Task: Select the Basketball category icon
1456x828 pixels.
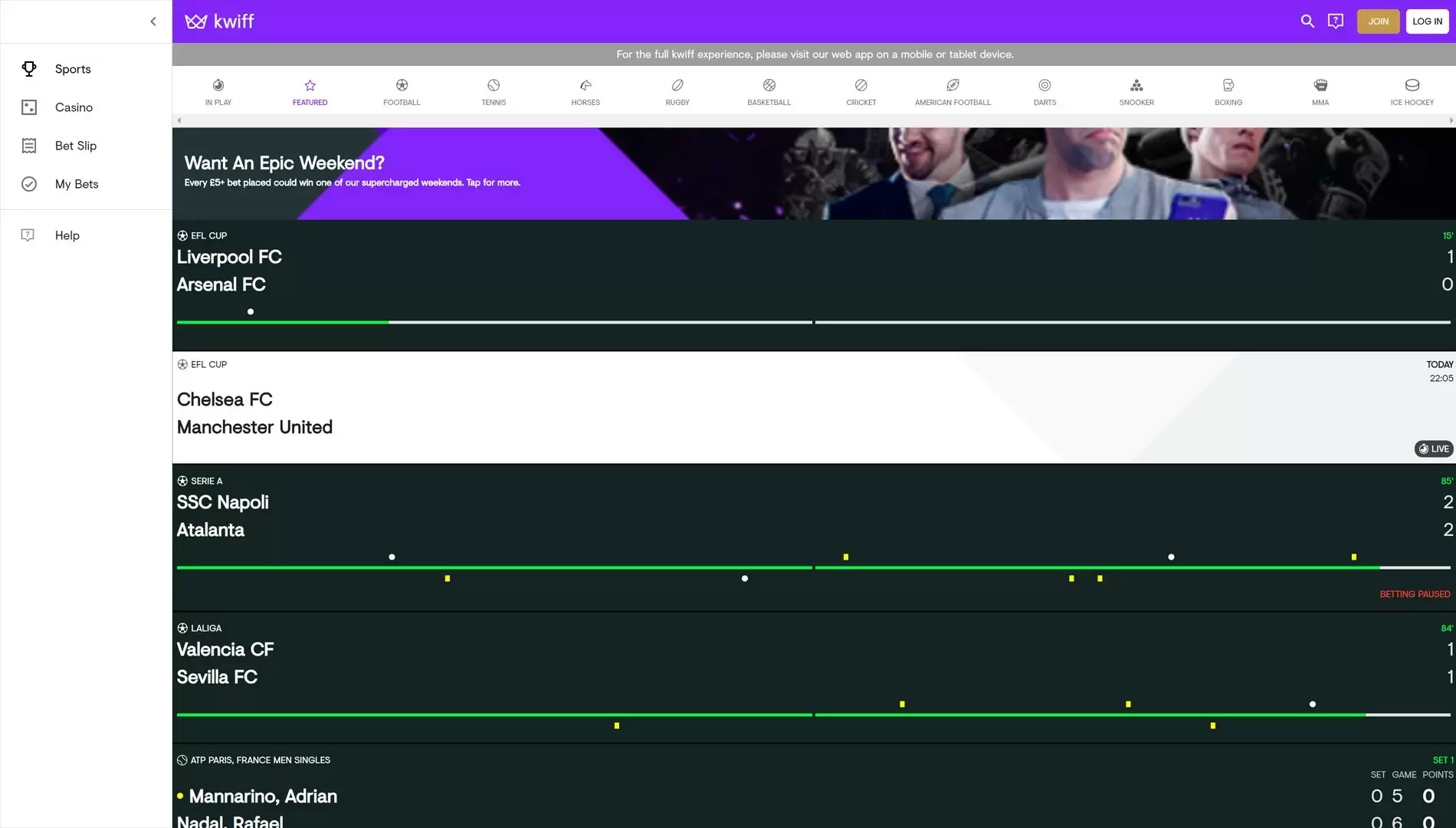Action: (769, 85)
